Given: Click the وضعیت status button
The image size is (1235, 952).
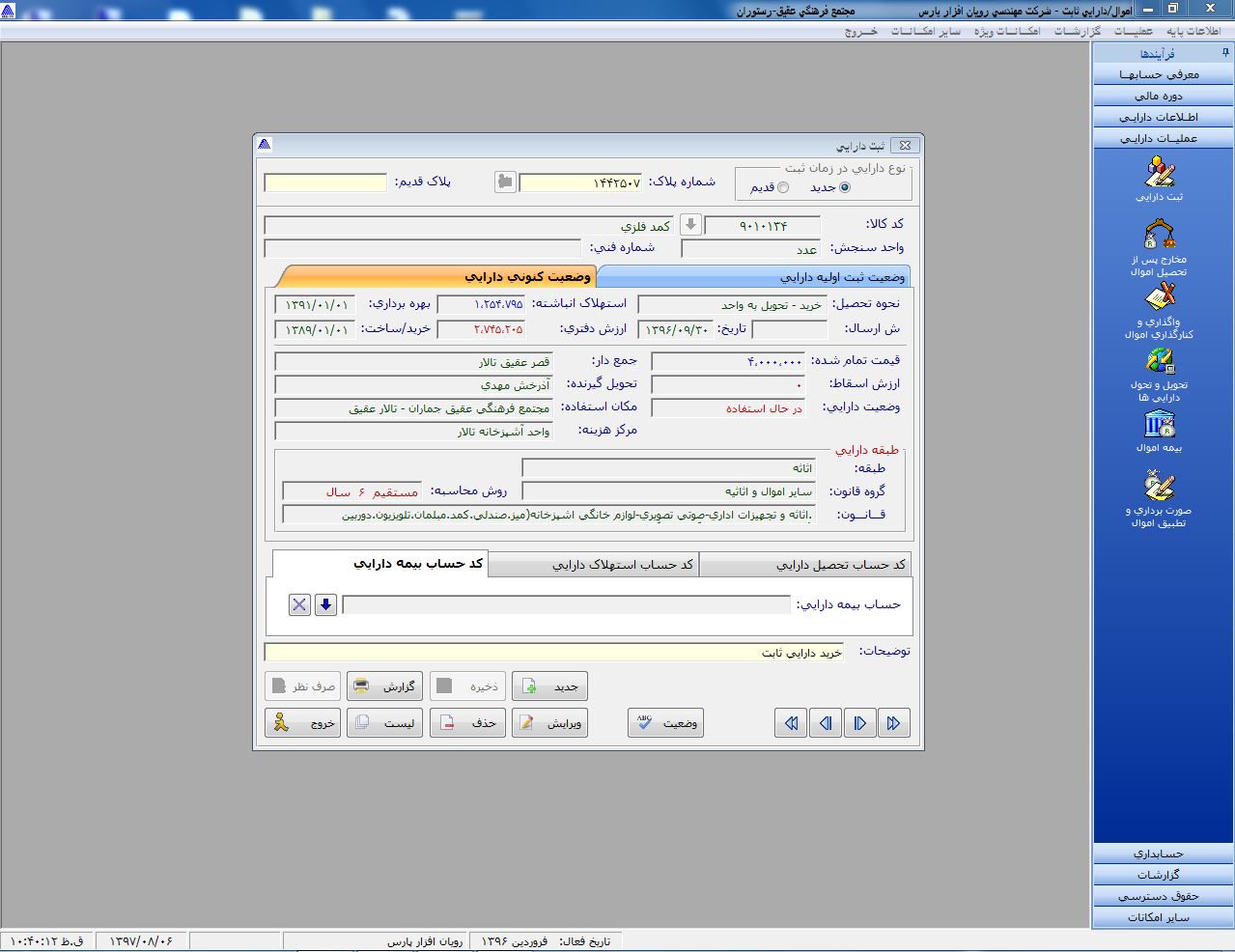Looking at the screenshot, I should (665, 723).
